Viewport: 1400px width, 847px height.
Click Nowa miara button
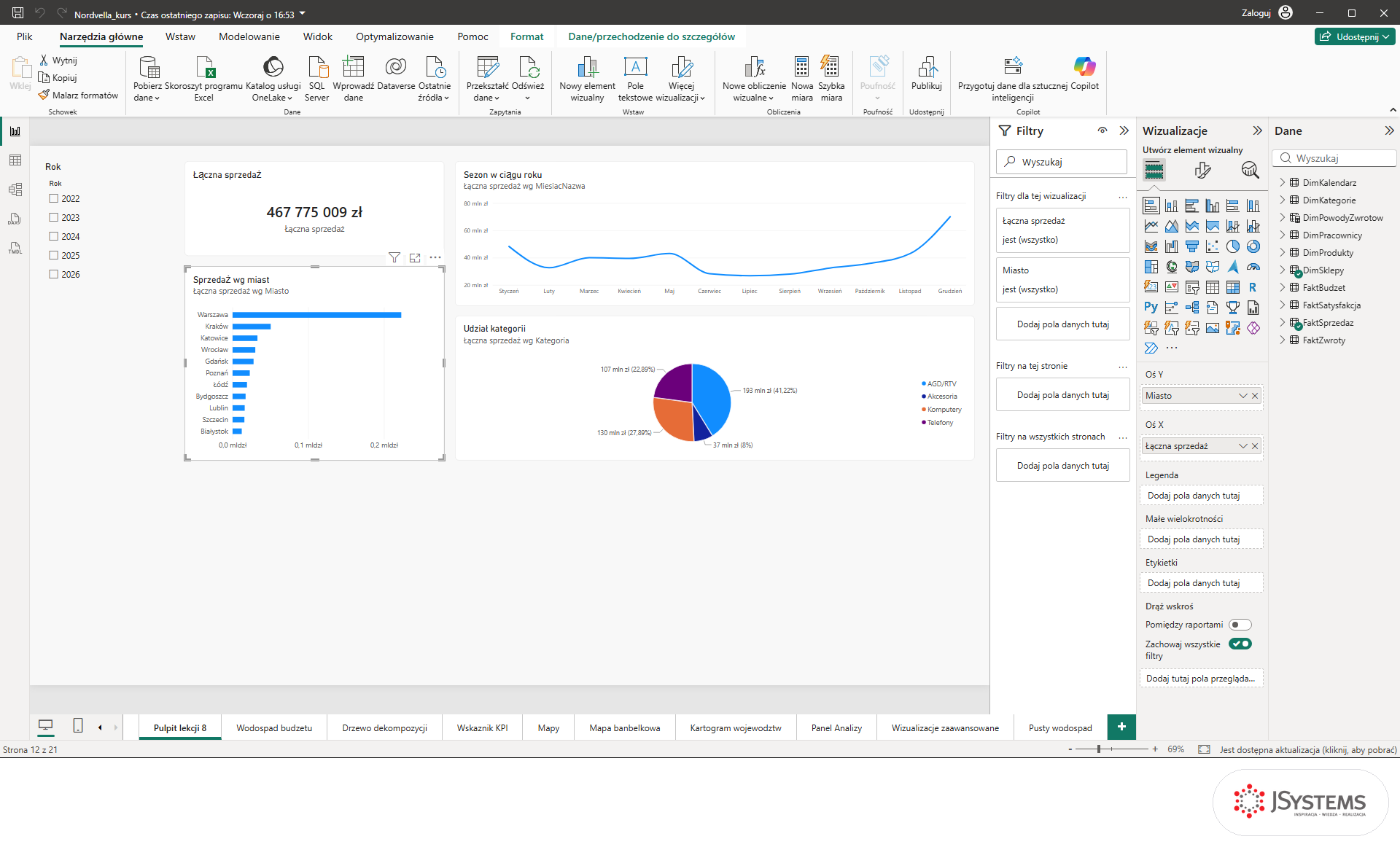(801, 79)
